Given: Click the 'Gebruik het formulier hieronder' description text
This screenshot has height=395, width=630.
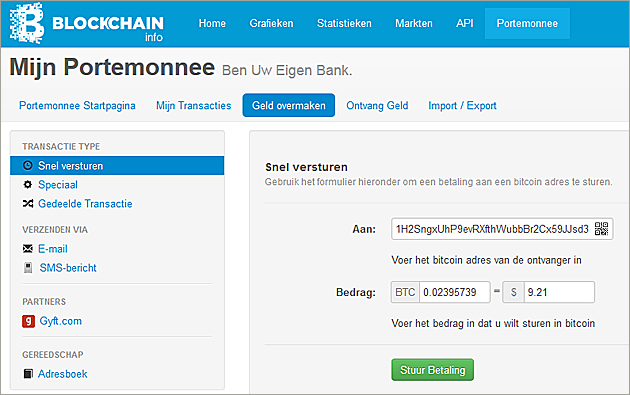Looking at the screenshot, I should (439, 182).
